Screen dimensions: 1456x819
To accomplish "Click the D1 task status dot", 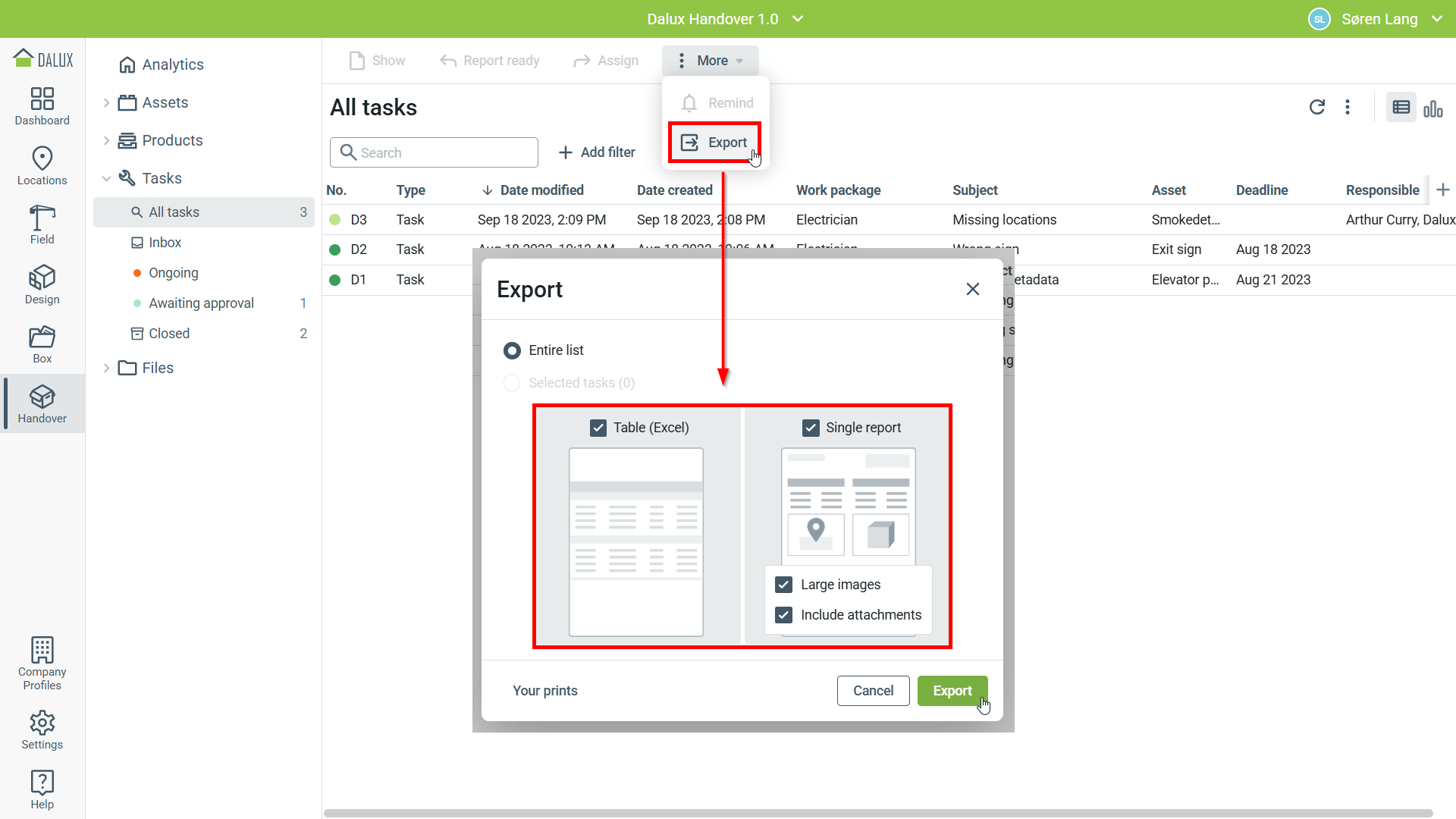I will point(335,280).
